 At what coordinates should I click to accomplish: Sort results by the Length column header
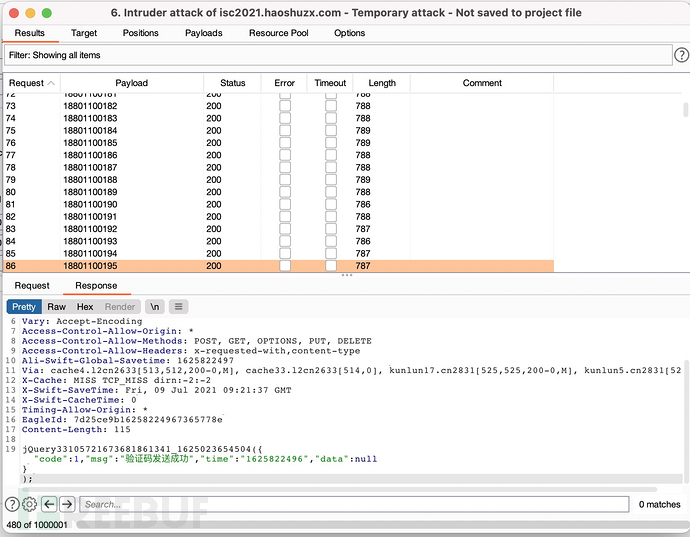pos(381,83)
